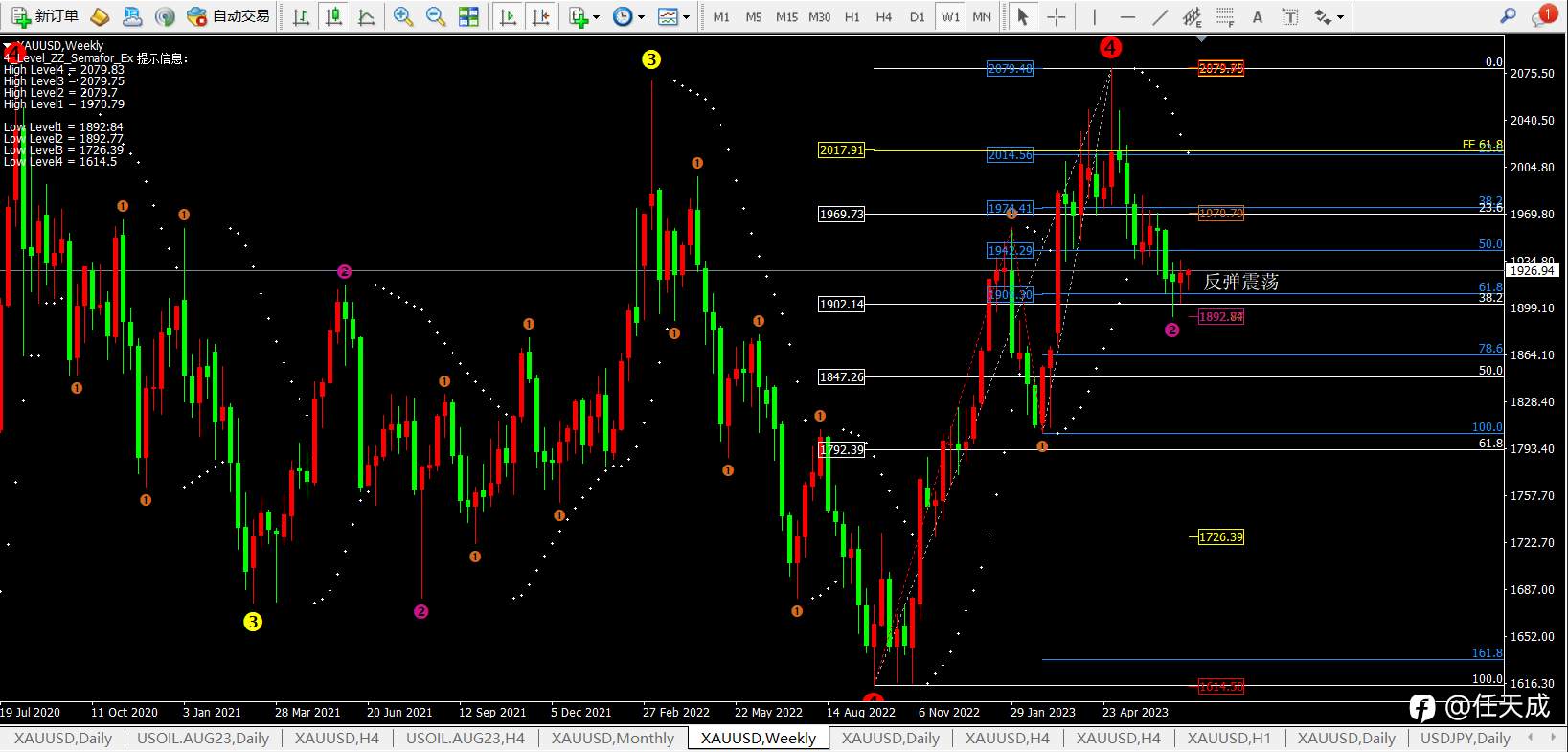
Task: Select the trendline drawing tool
Action: point(1160,16)
